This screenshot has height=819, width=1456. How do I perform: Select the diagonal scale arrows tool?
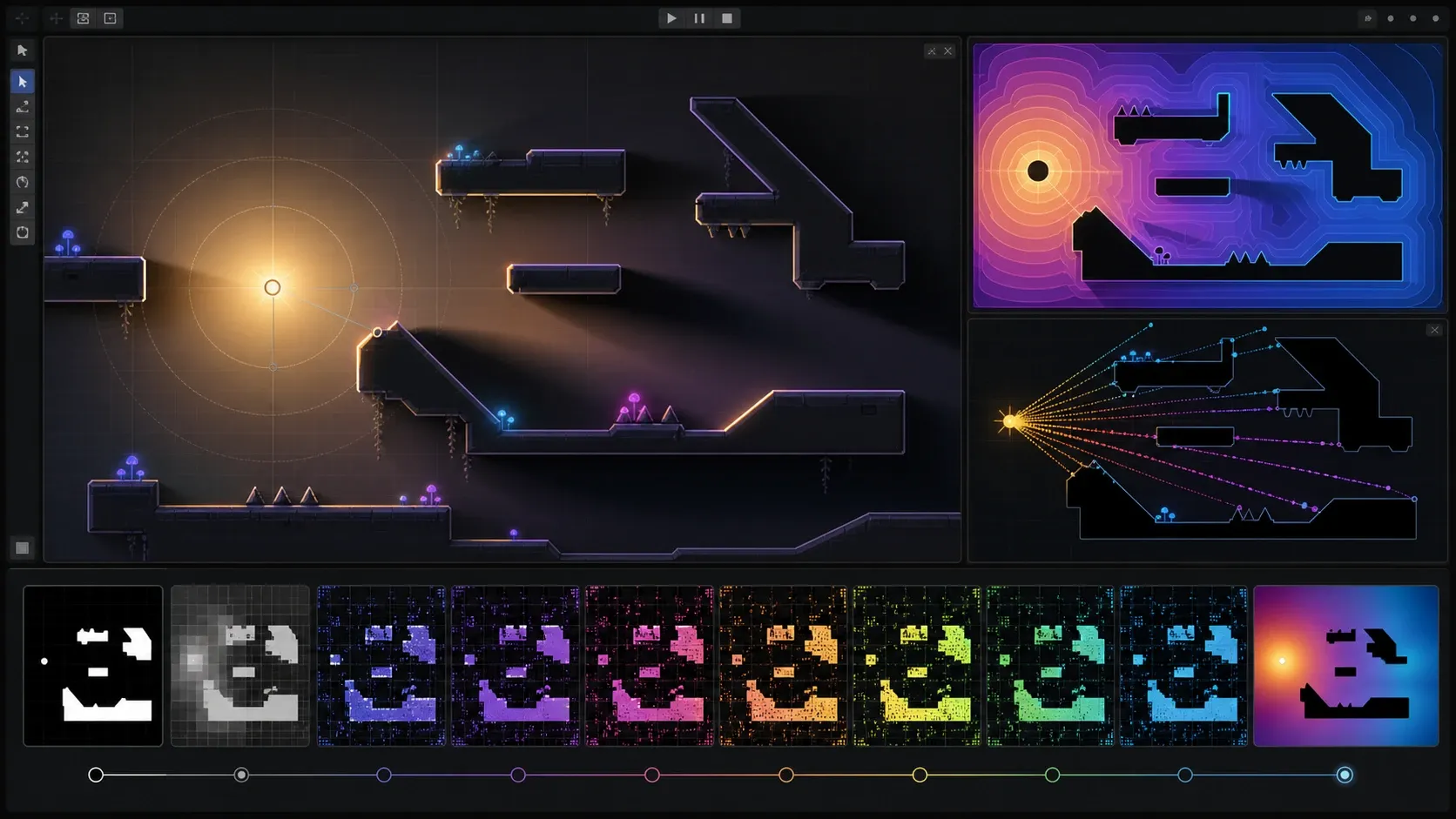coord(23,207)
